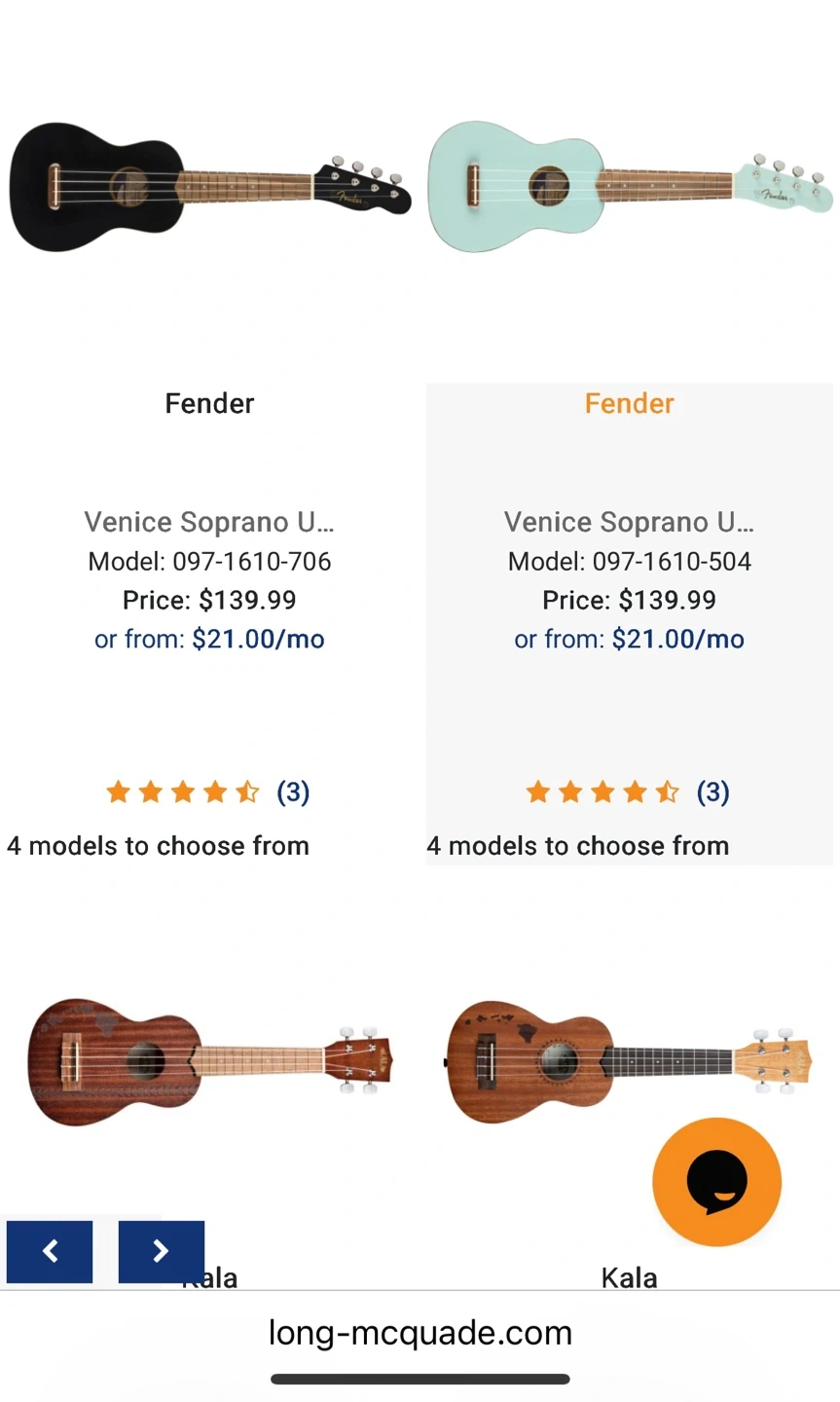Image resolution: width=840 pixels, height=1402 pixels.
Task: Click star rating for model 097-1610-504
Action: 602,792
